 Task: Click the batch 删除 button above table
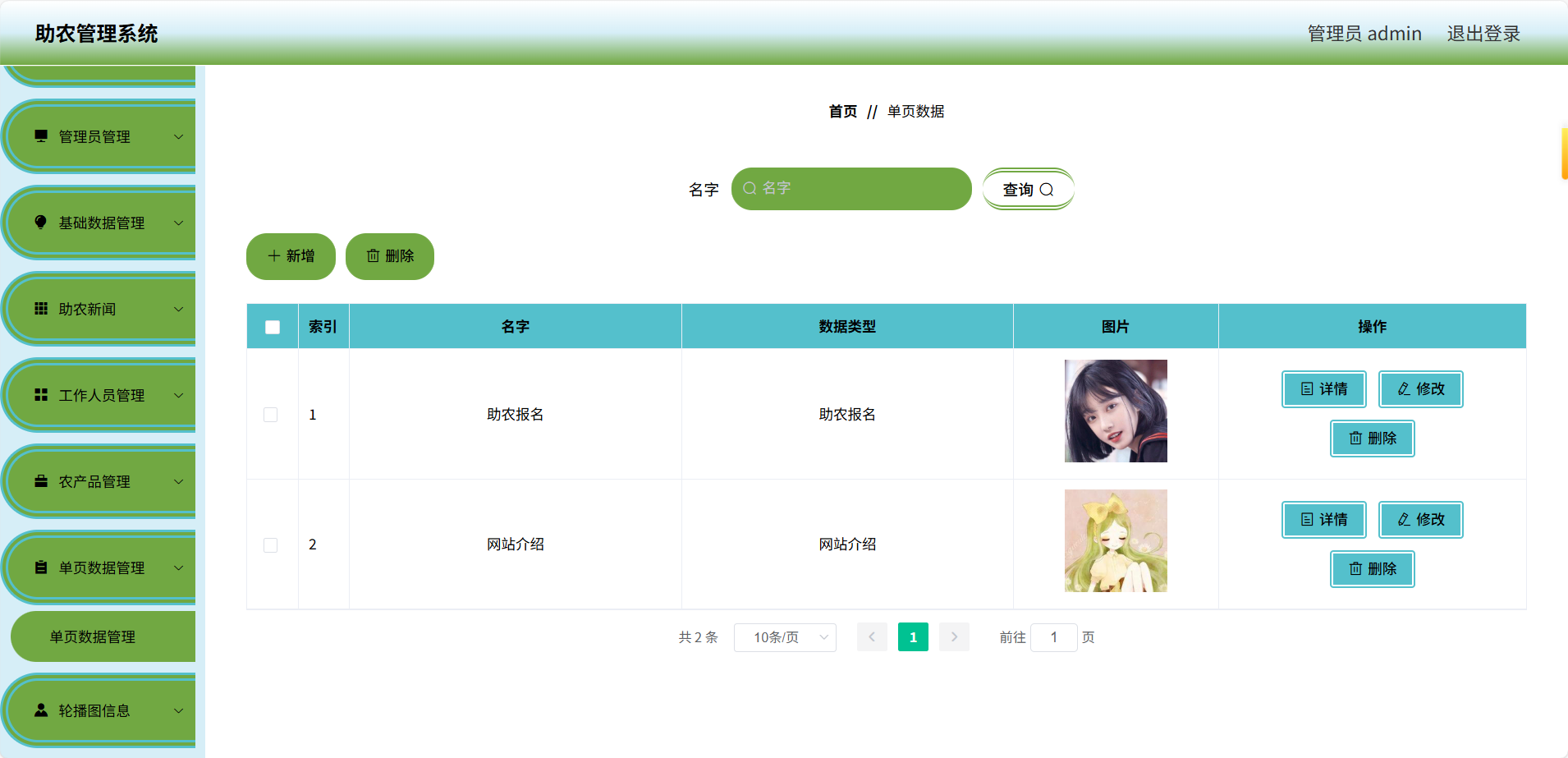[x=390, y=256]
